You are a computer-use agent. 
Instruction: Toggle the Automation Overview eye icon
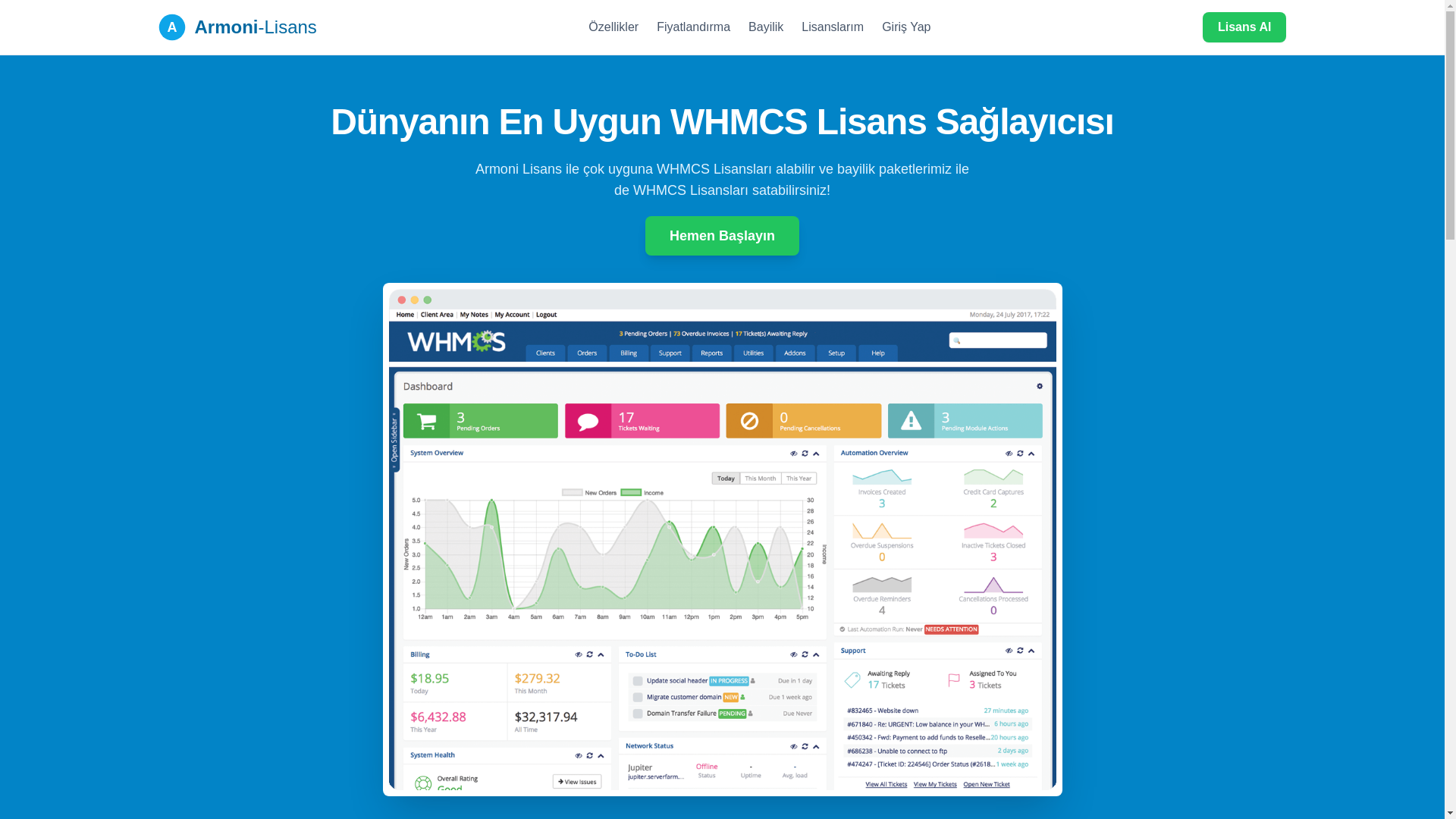pos(1009,453)
